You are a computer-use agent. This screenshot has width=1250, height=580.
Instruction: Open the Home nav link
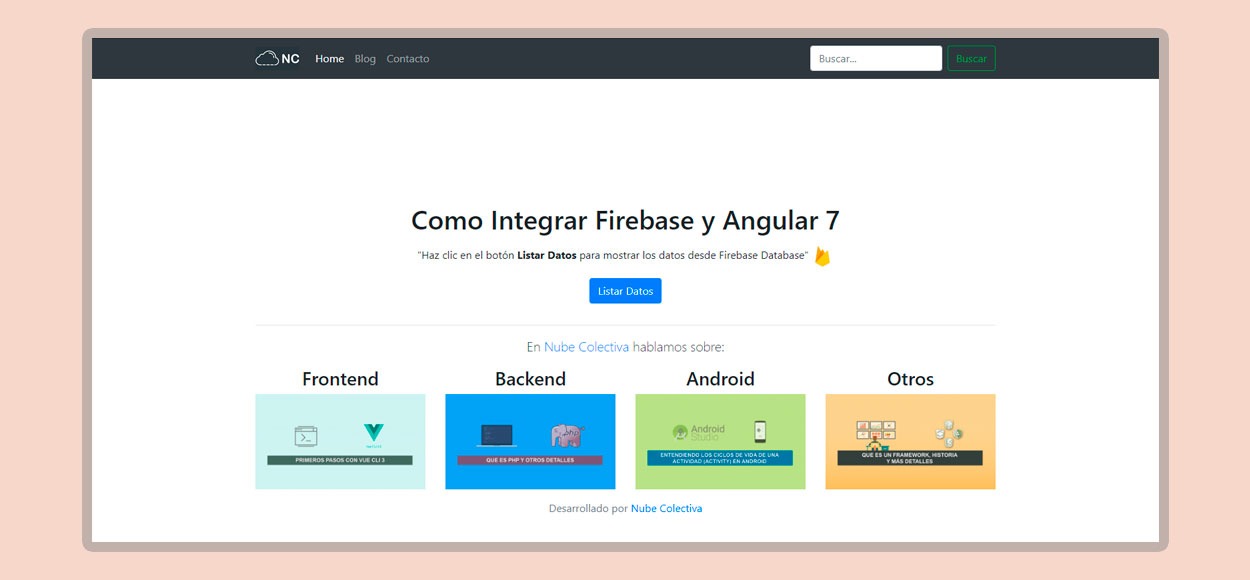coord(329,59)
